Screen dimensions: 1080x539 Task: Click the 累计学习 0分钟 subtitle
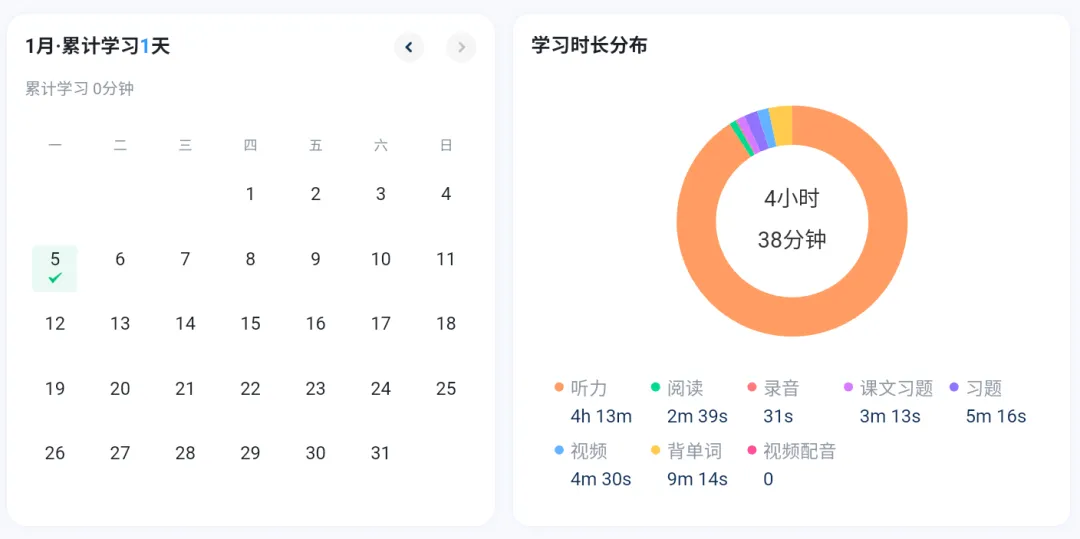(x=79, y=89)
